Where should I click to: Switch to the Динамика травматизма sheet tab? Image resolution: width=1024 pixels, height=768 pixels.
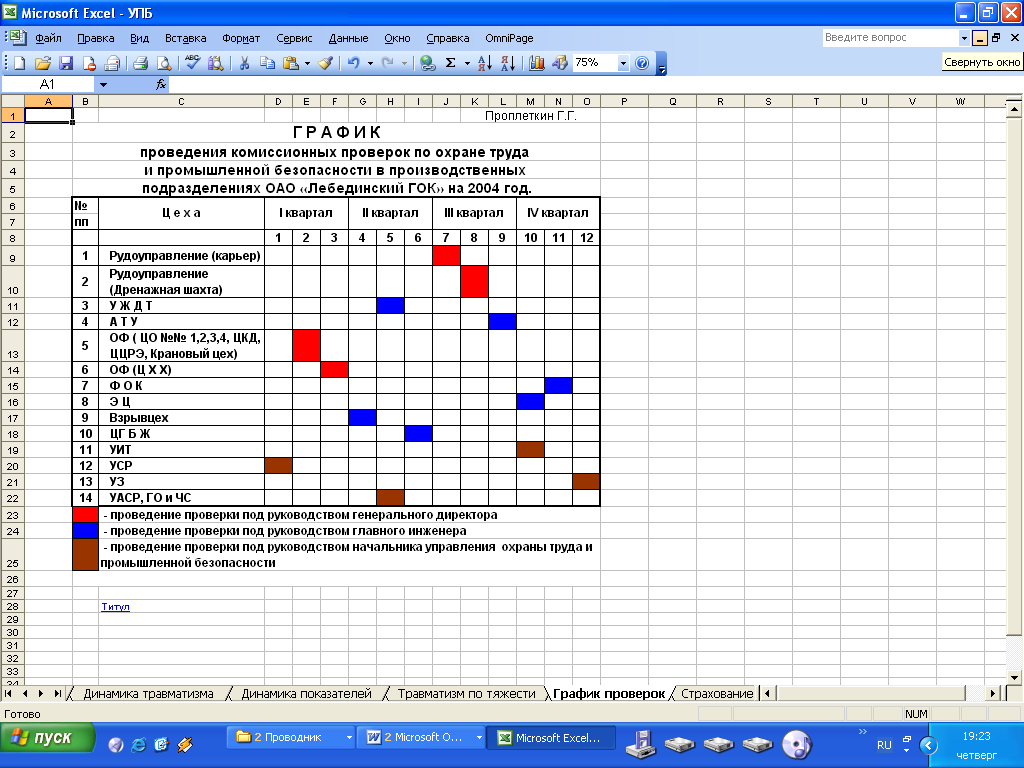tap(148, 693)
